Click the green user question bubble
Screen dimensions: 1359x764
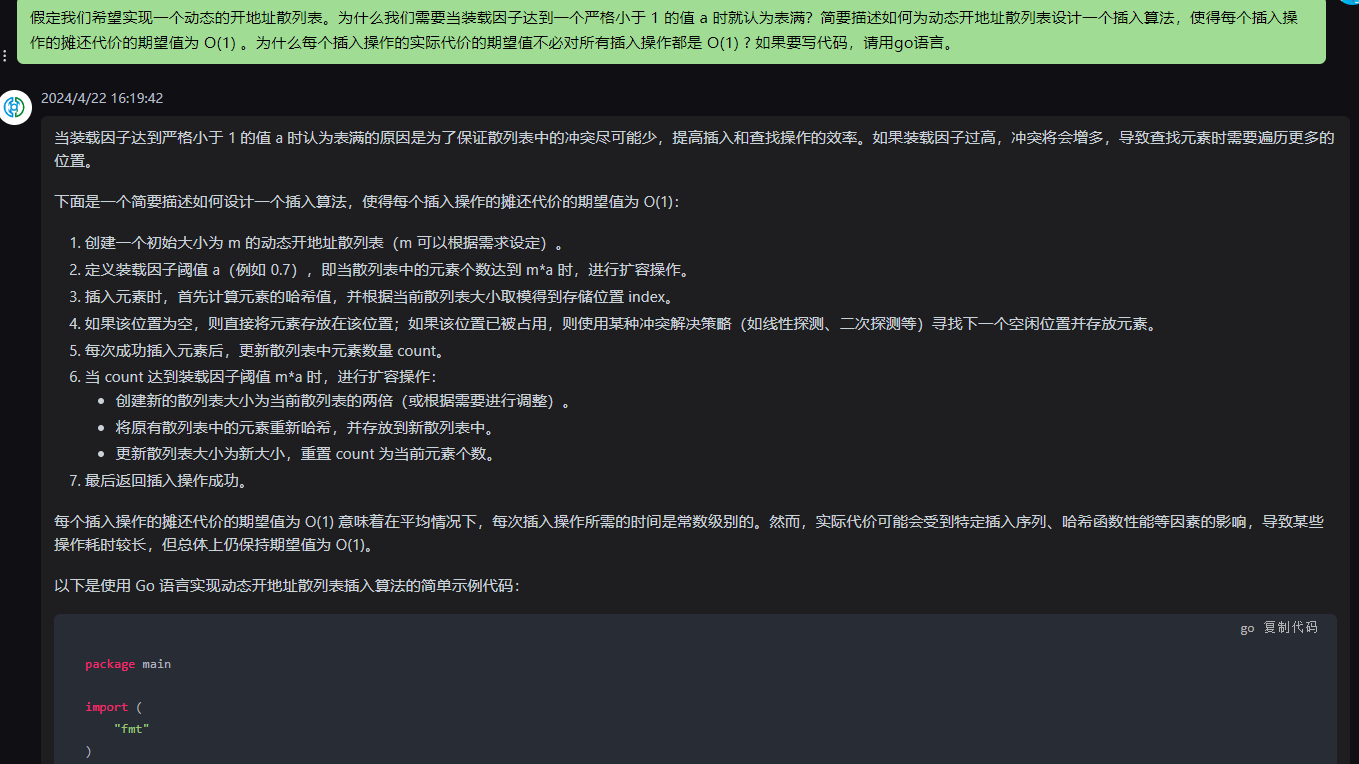tap(671, 31)
